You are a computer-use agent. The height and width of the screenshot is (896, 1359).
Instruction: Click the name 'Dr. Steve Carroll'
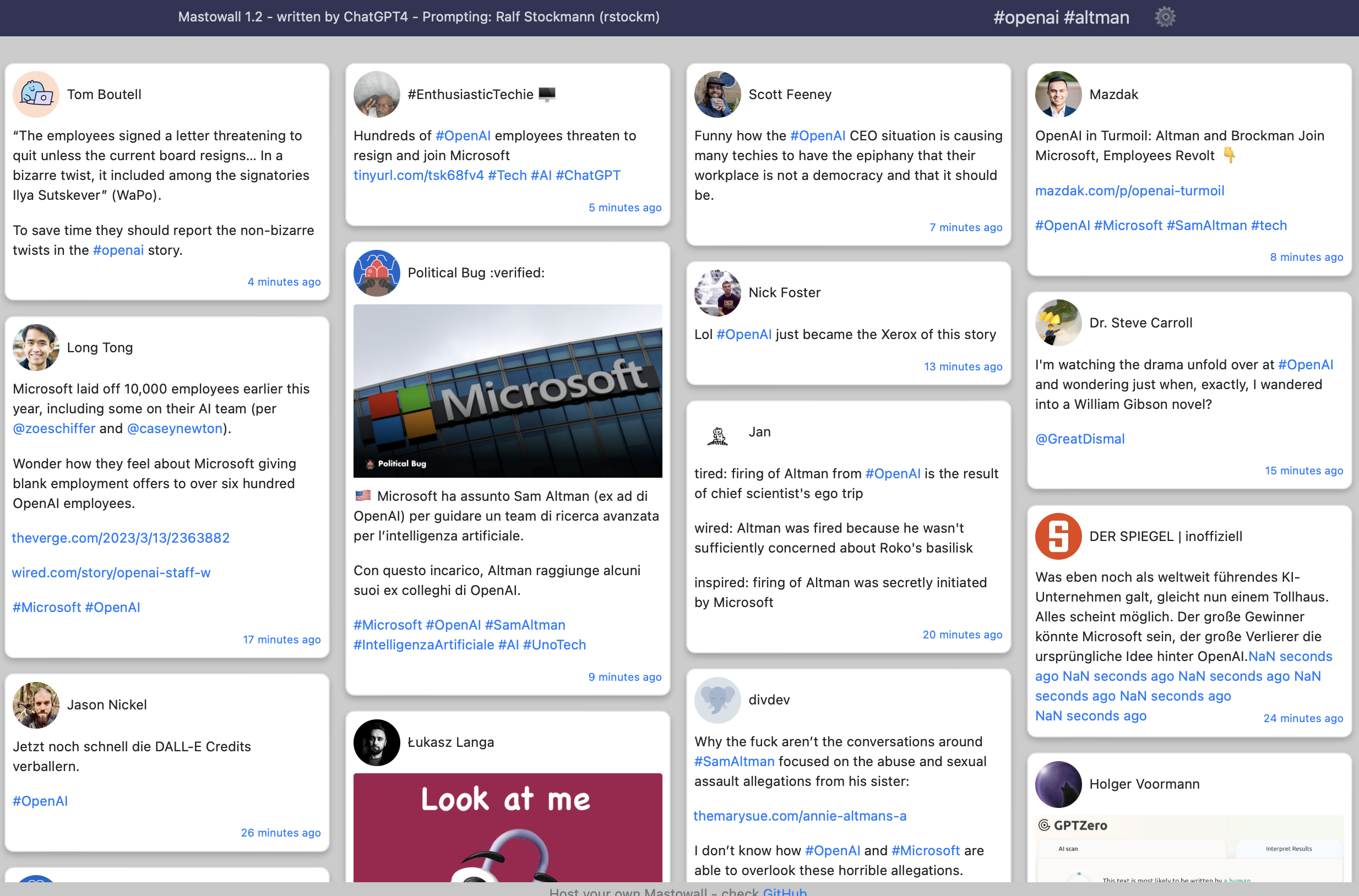coord(1140,323)
